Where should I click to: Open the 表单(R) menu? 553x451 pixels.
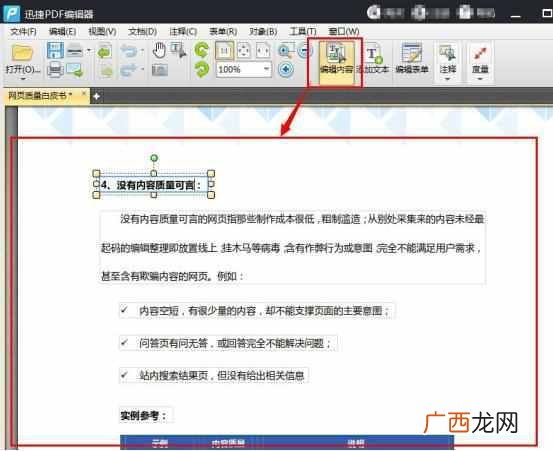223,32
